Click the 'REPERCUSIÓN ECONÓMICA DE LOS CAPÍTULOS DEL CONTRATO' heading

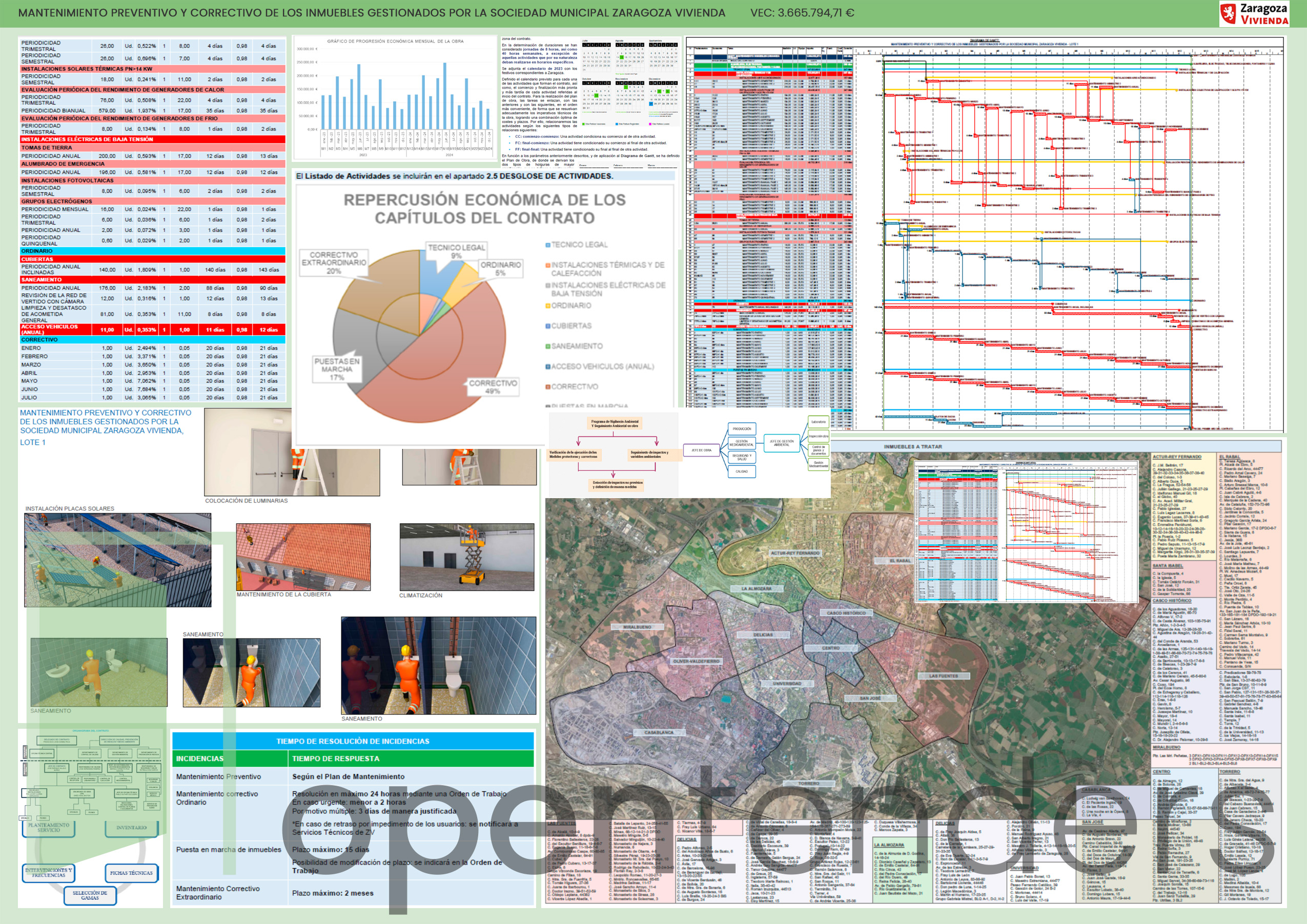[x=484, y=209]
